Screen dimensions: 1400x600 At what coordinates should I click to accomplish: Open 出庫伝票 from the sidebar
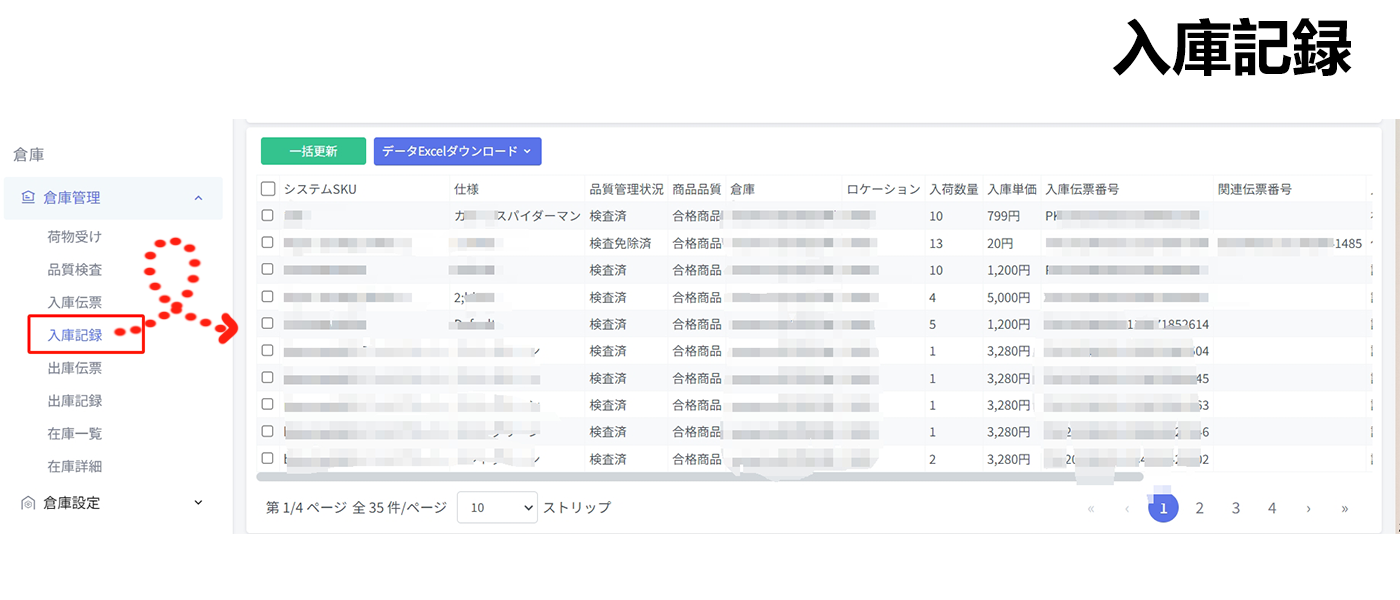click(75, 368)
